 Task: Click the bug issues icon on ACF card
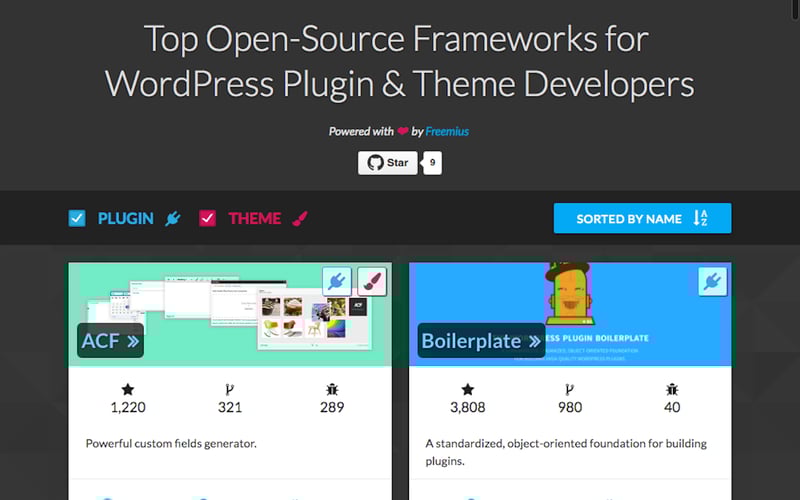332,390
